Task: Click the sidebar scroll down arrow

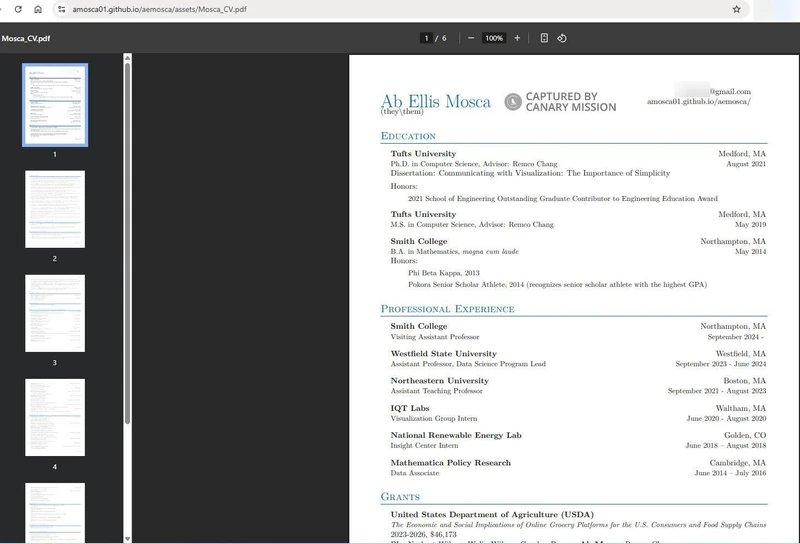Action: point(128,539)
